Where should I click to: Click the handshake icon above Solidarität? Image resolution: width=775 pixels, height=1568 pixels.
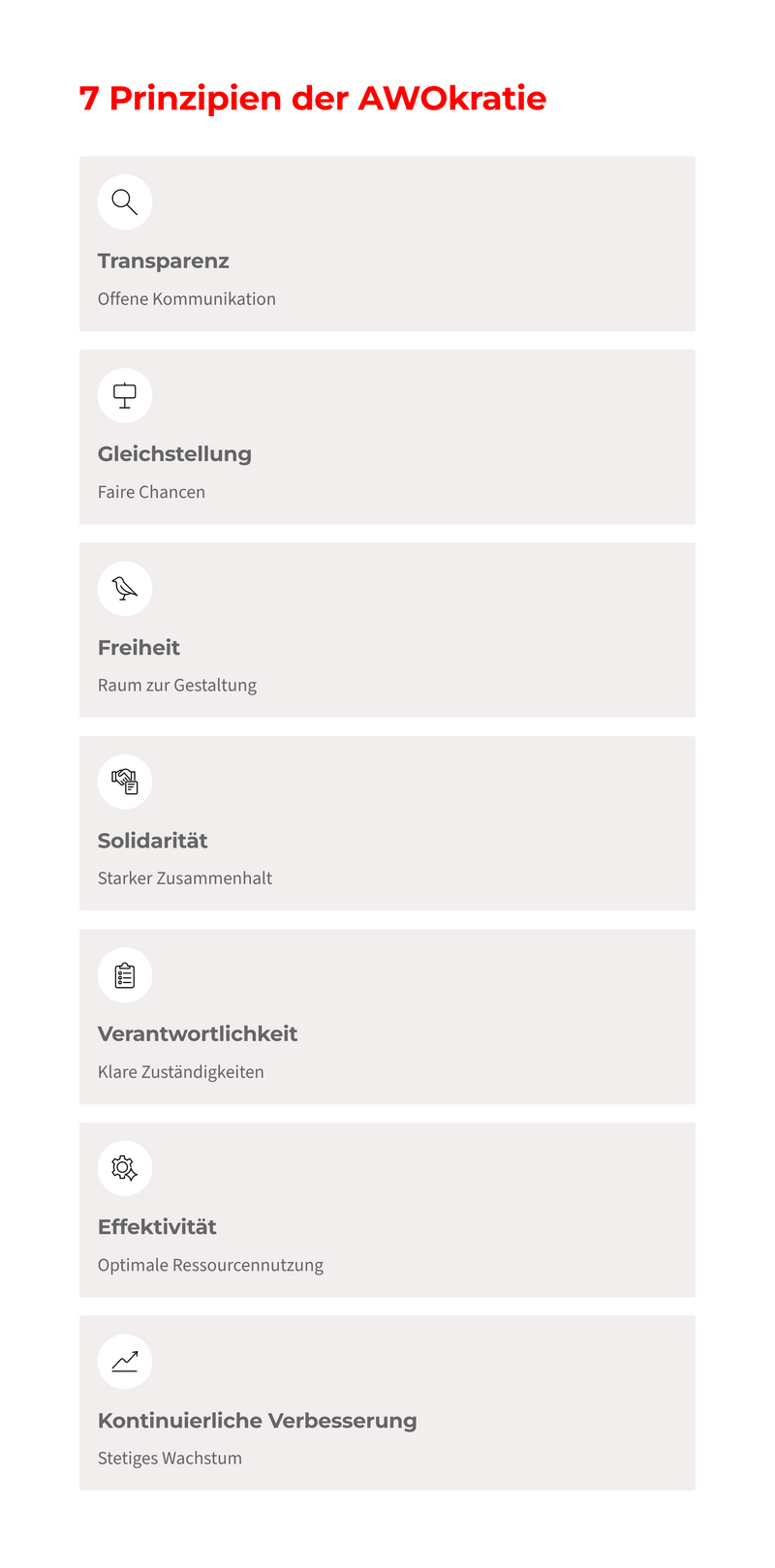[x=125, y=782]
